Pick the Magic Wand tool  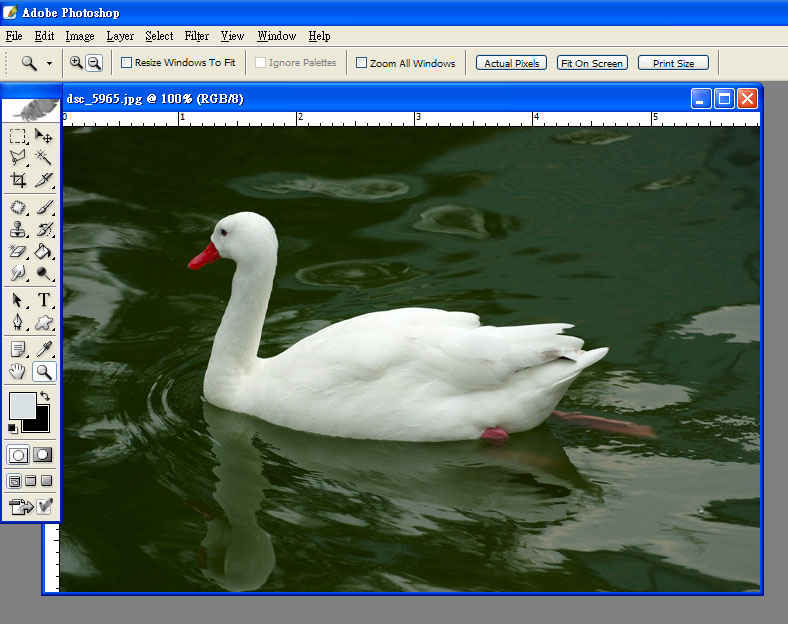click(44, 158)
